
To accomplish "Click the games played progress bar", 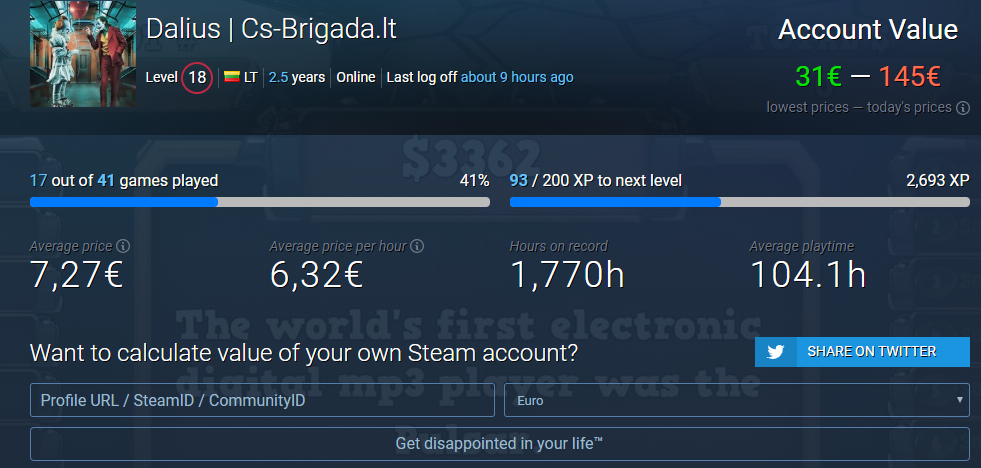I will [260, 202].
